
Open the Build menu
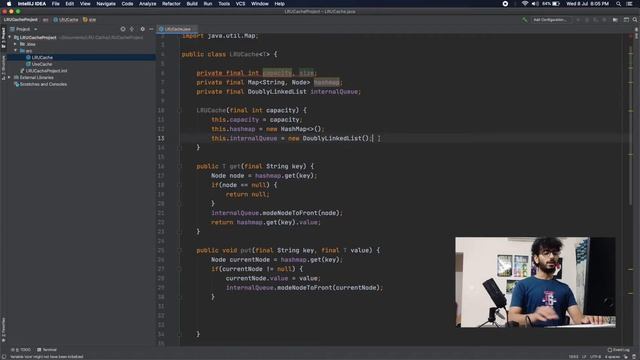click(x=192, y=4)
